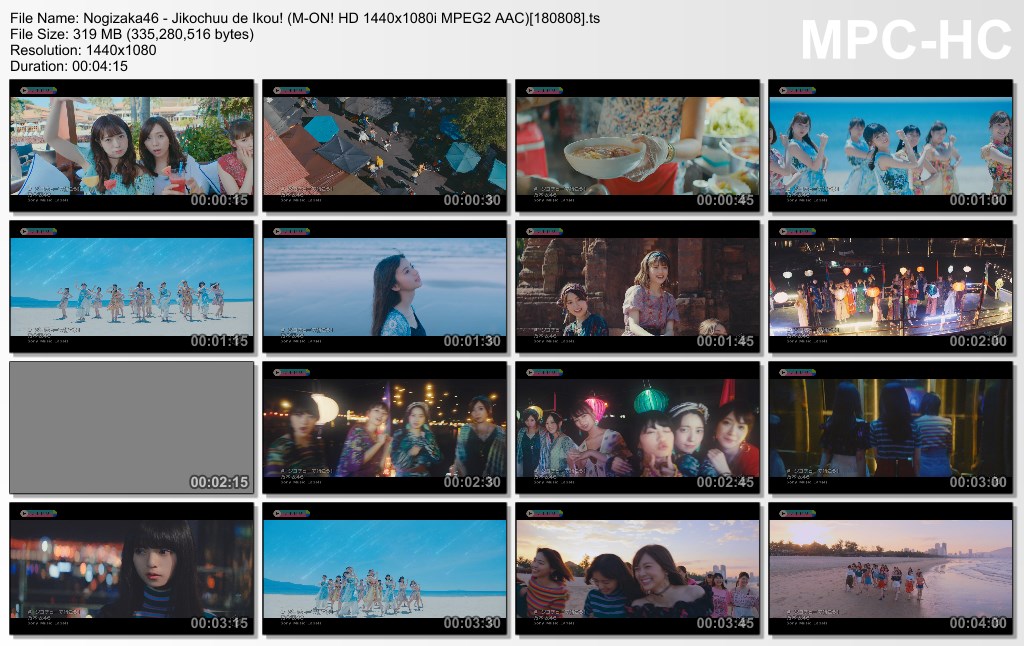
Task: Click the channel logo in the 00:04:00 frame
Action: (797, 513)
